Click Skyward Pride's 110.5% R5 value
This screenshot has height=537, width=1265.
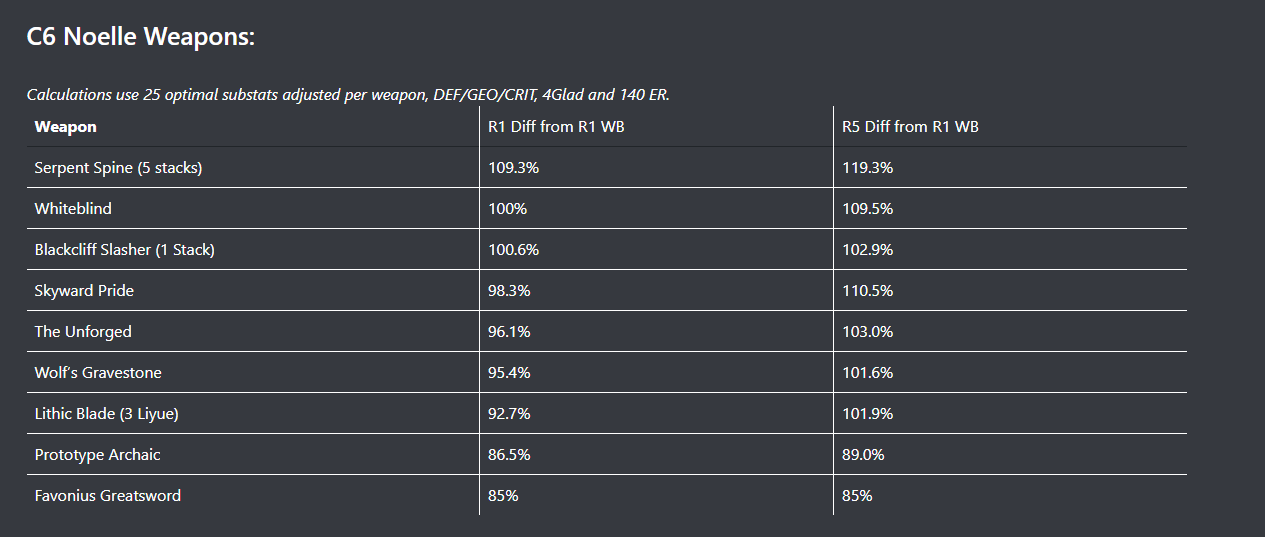[868, 291]
